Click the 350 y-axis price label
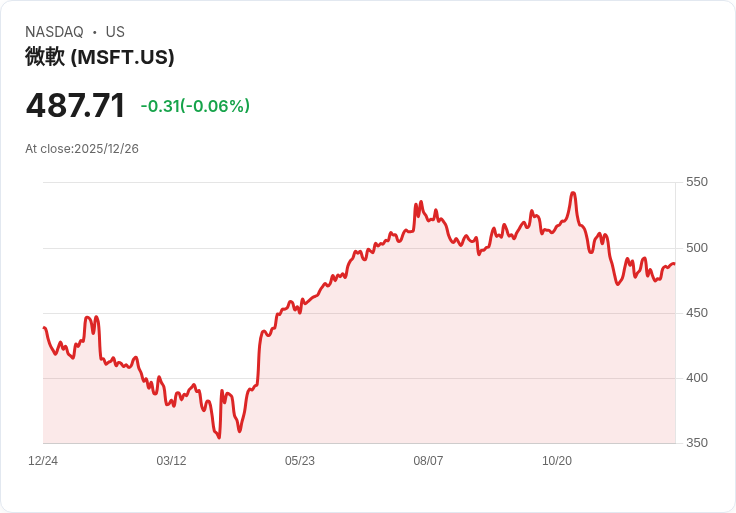 [696, 443]
